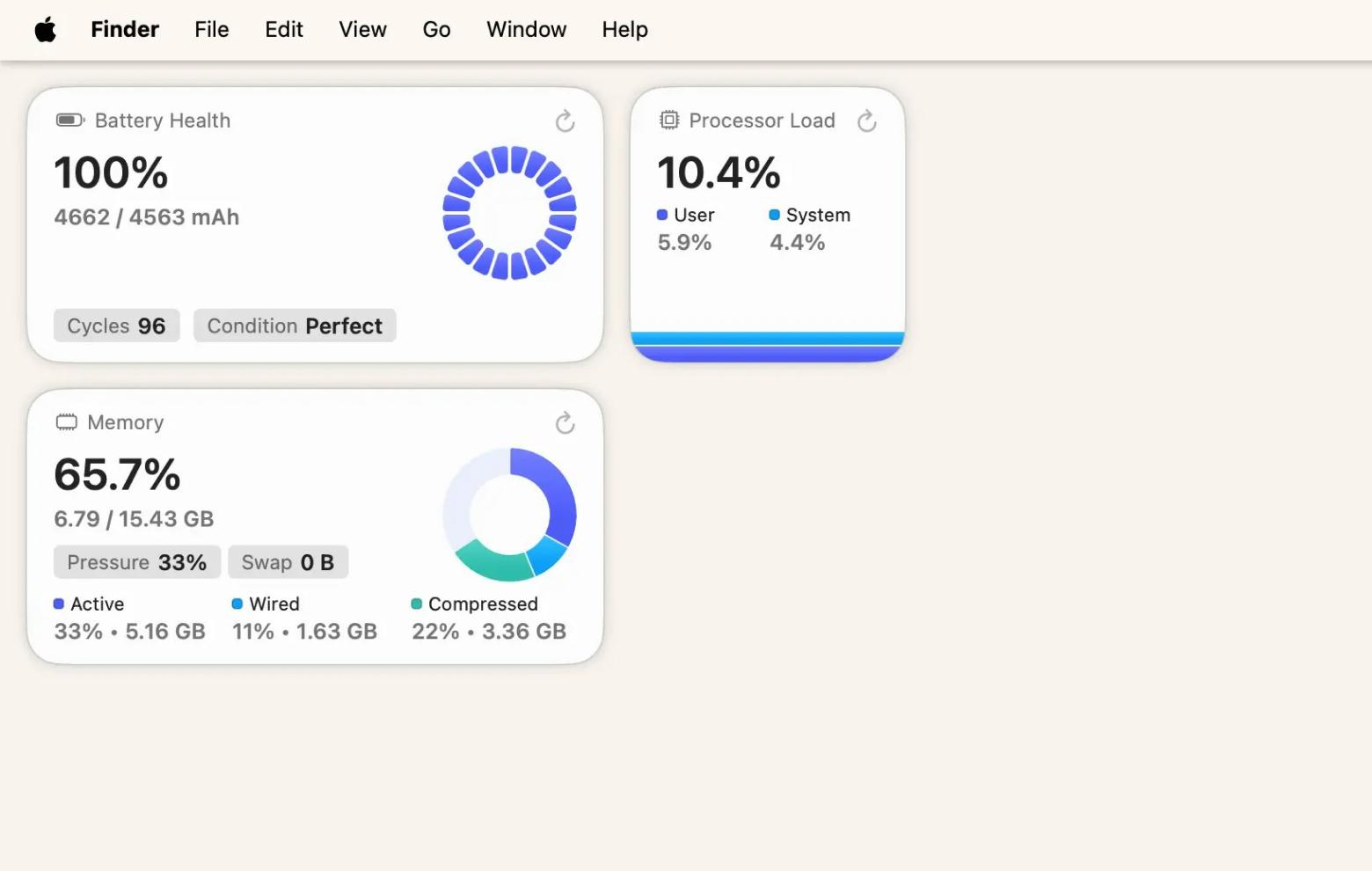The image size is (1372, 871).
Task: Click the chip icon beside Processor Load
Action: coord(669,120)
